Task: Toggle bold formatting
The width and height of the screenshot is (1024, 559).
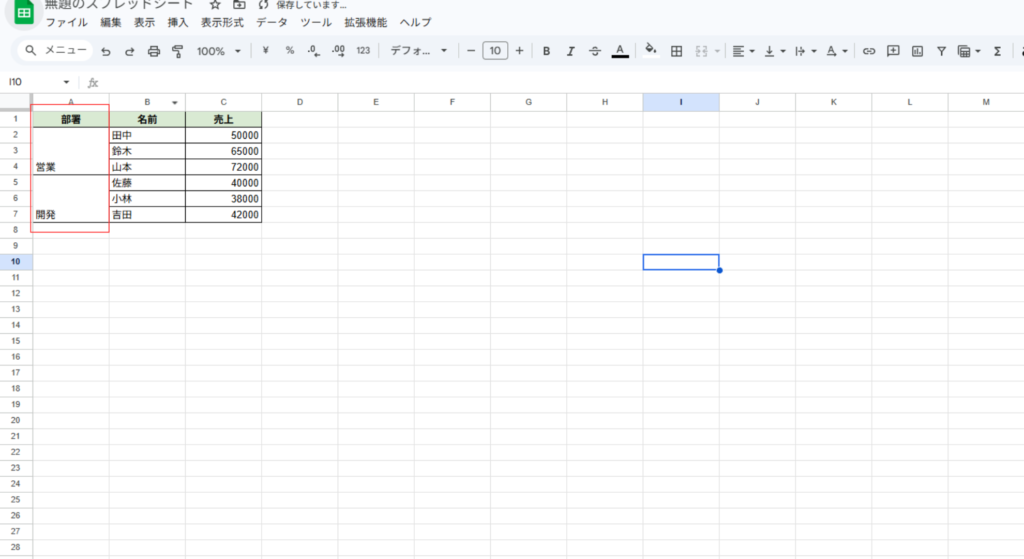Action: (x=546, y=51)
